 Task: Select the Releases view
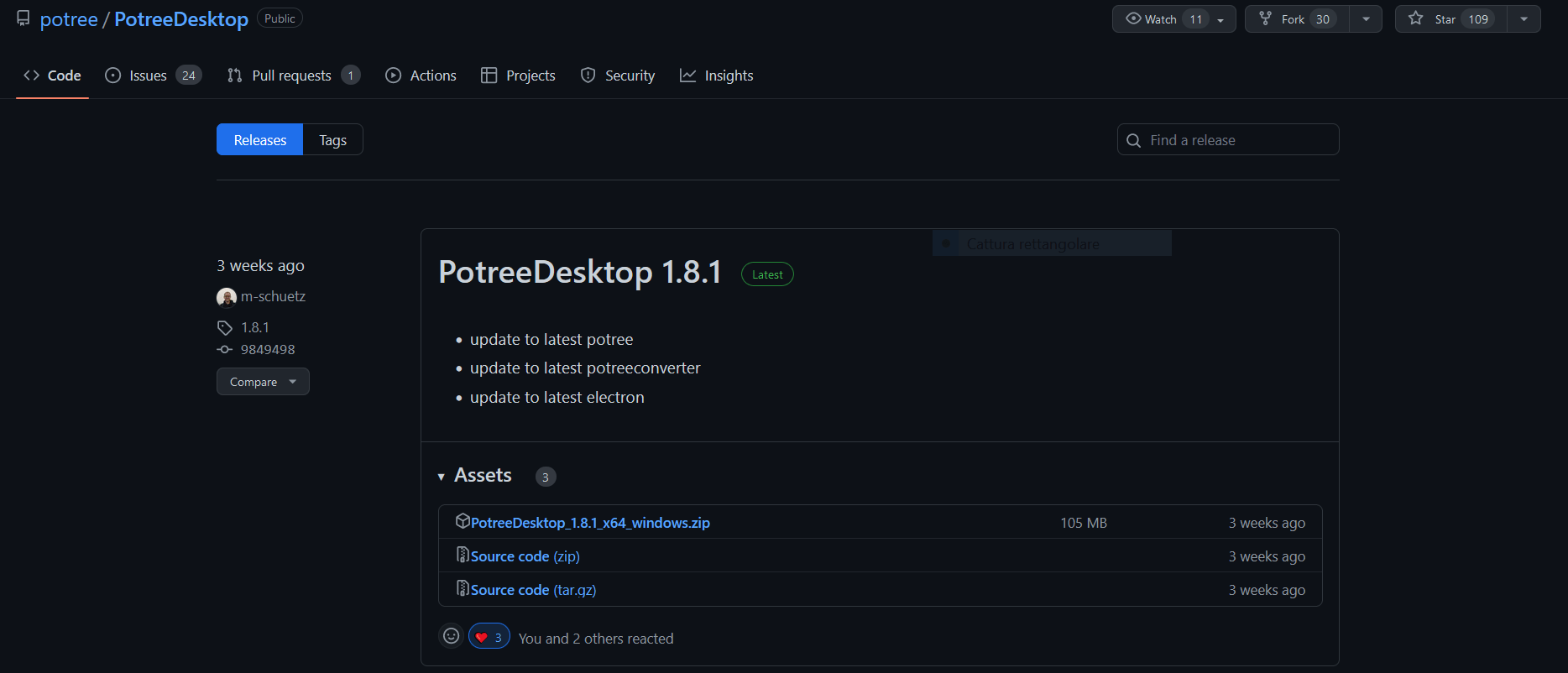260,139
